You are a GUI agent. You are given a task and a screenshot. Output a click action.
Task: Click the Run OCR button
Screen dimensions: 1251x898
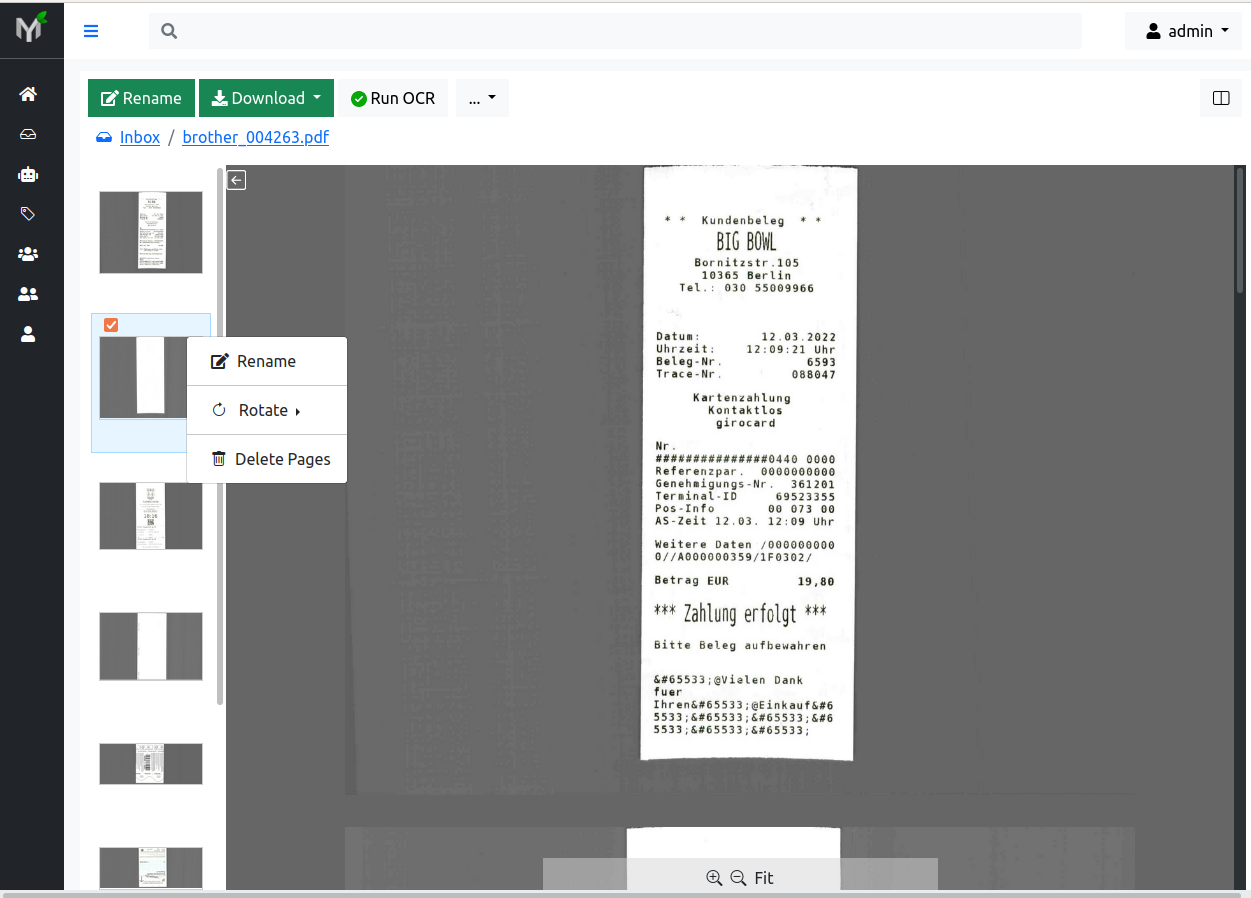pyautogui.click(x=393, y=98)
